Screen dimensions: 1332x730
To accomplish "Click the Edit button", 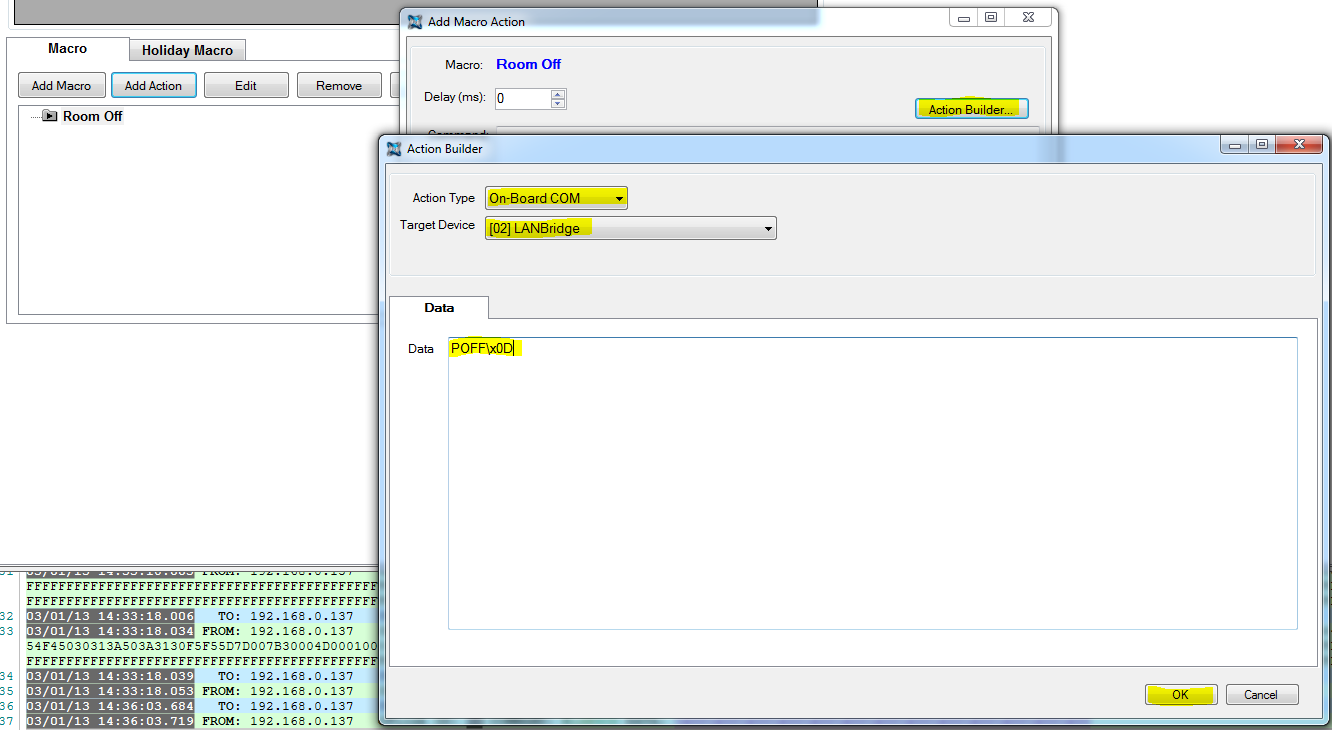I will [246, 84].
